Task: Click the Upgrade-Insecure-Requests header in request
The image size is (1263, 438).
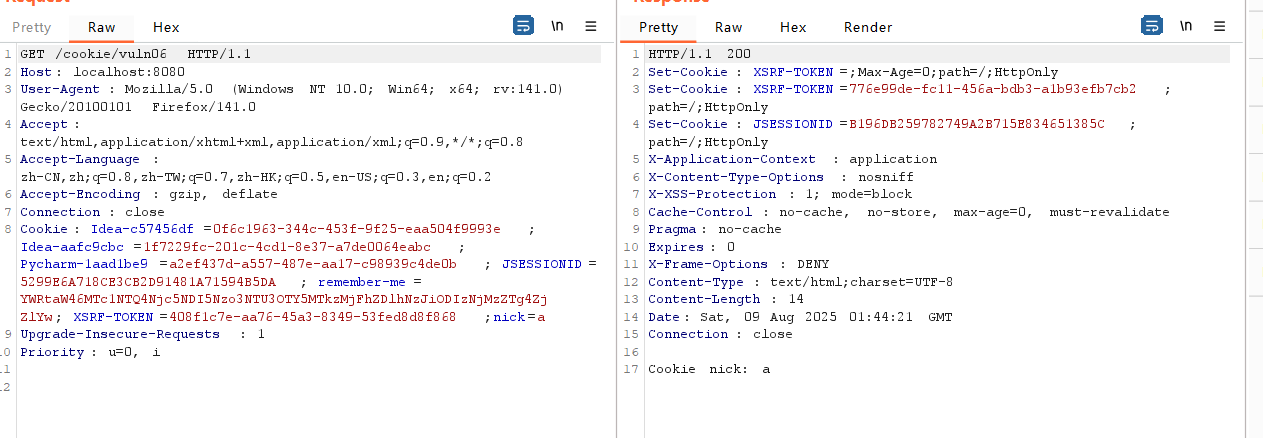Action: point(120,334)
